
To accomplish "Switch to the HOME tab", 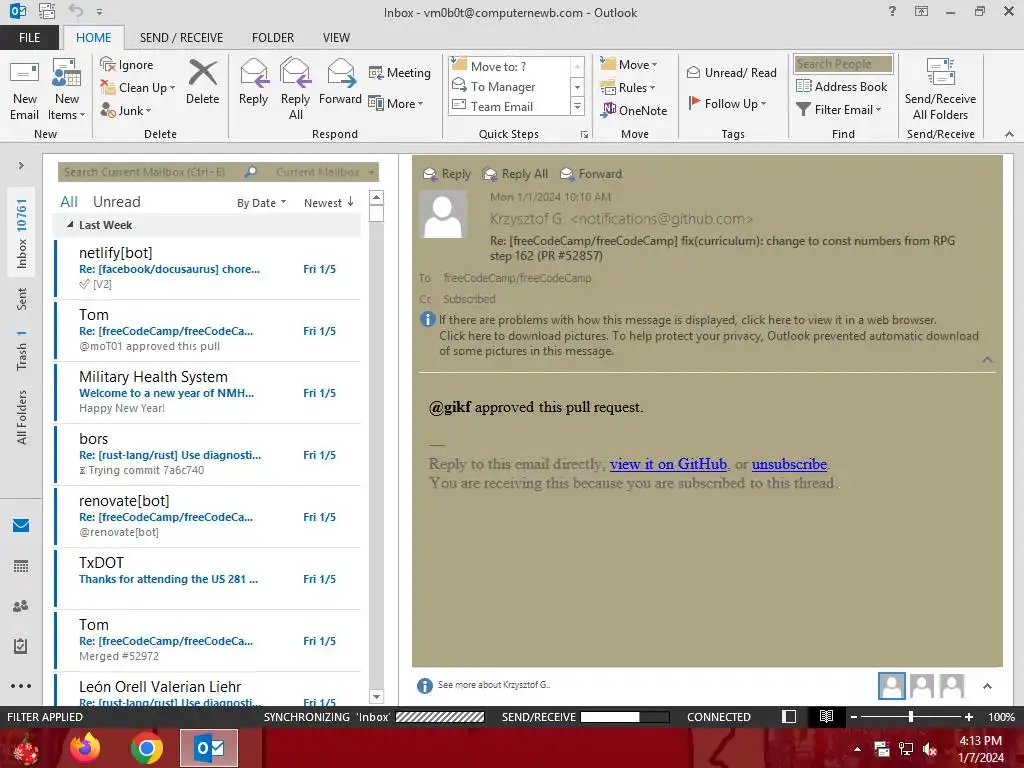I will 93,37.
